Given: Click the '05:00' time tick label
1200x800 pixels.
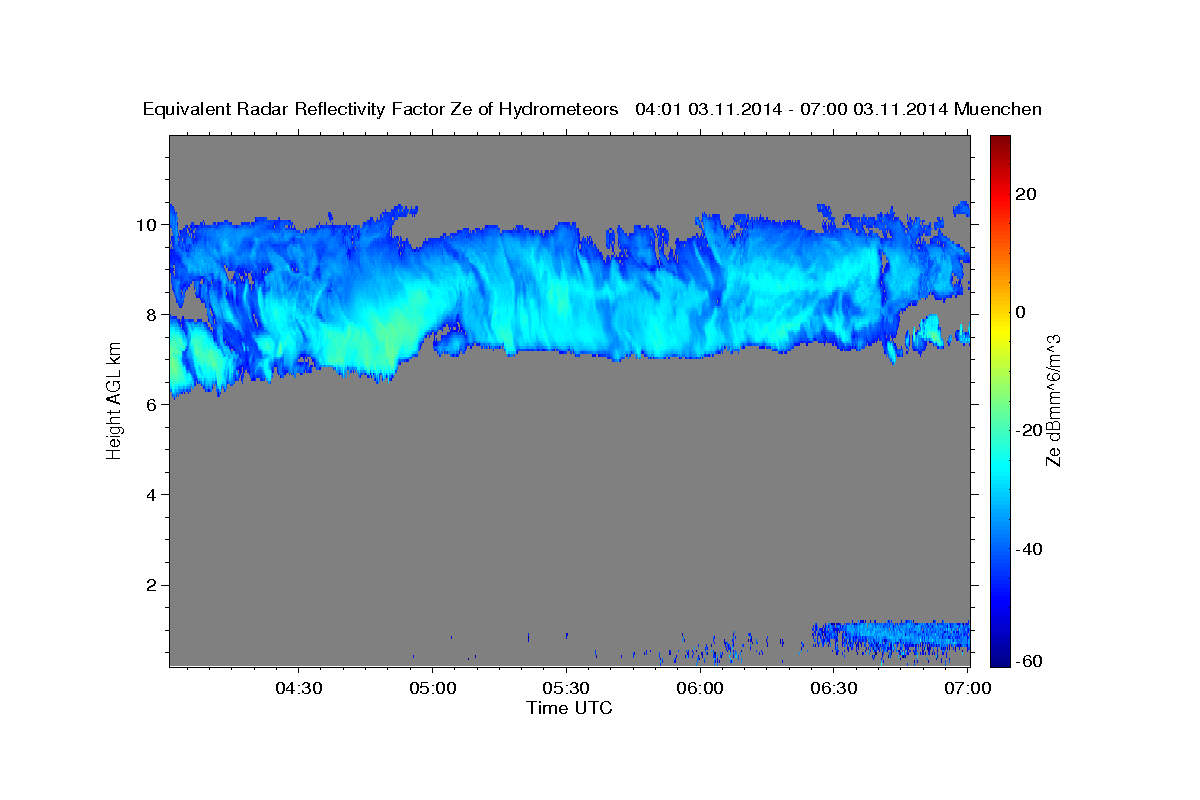Looking at the screenshot, I should 433,688.
